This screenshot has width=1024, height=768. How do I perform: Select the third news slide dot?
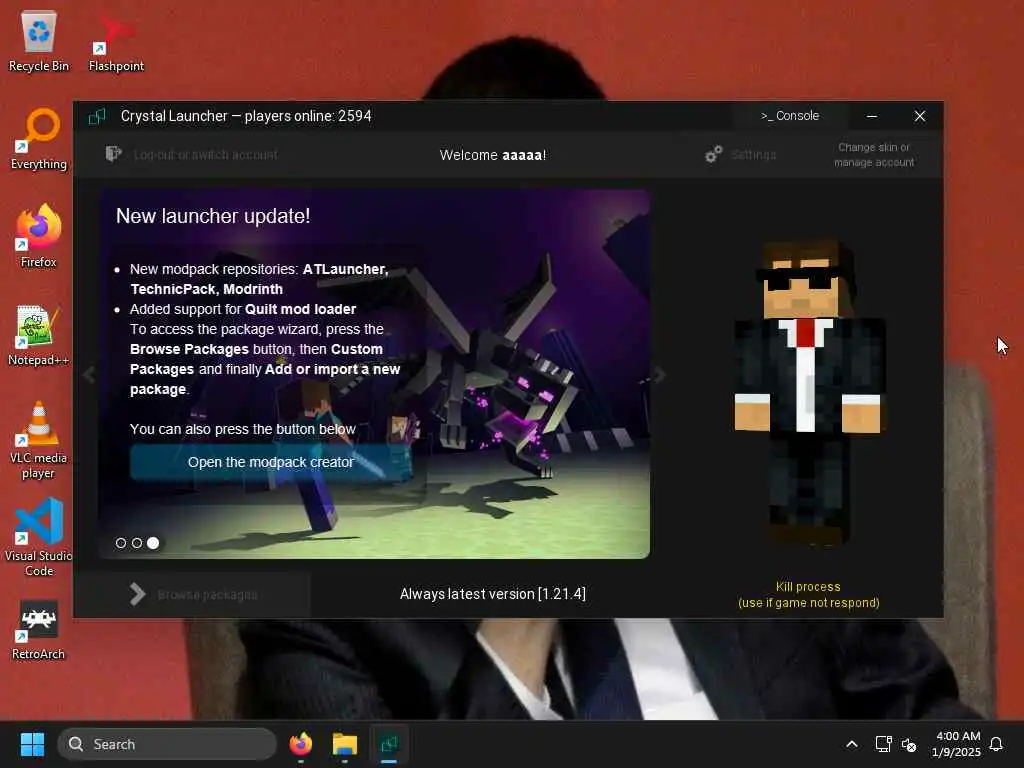[x=153, y=543]
